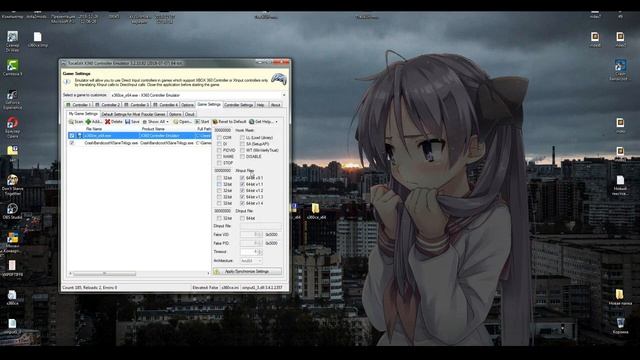Click the Apply/Synchronize Settings button
This screenshot has width=640, height=360.
coord(247,271)
